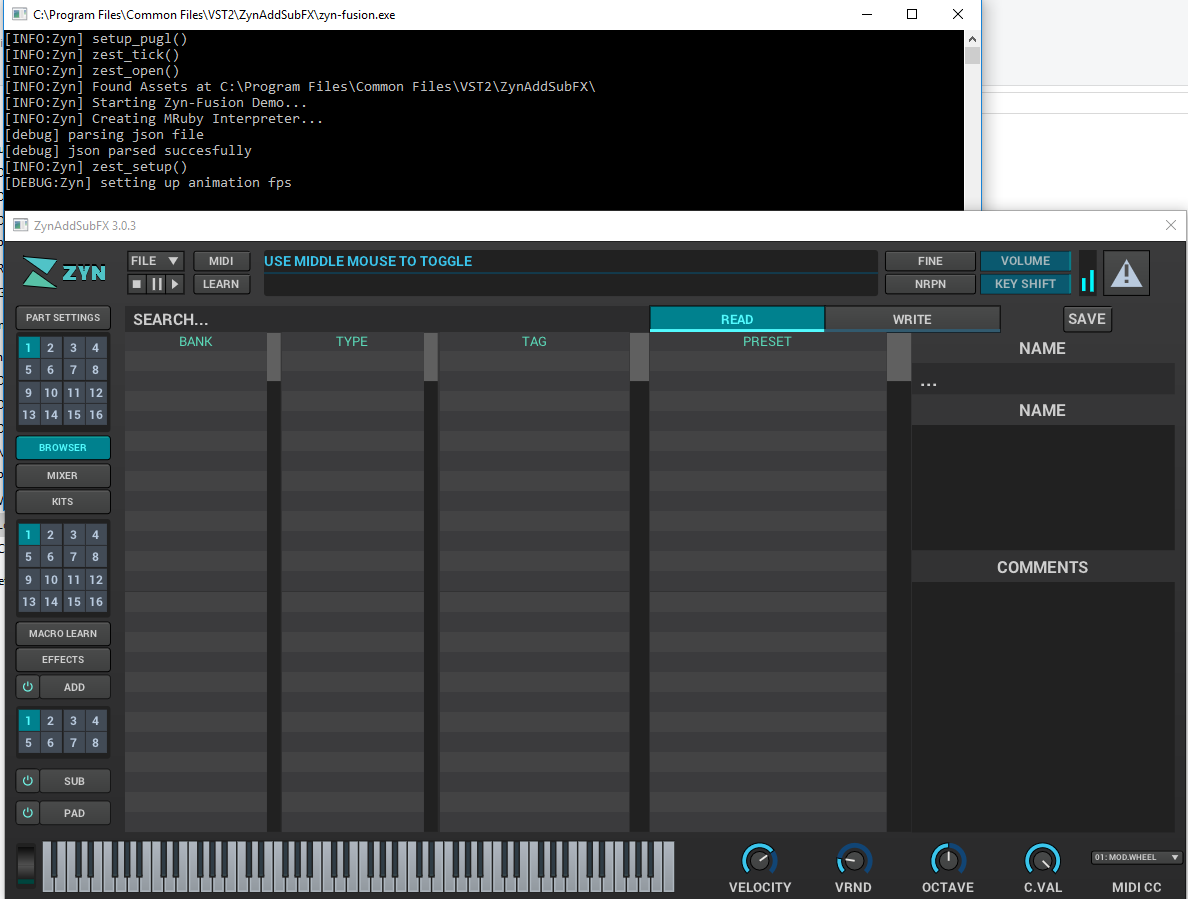Click the zyn-fusion.exe console title bar icon
The width and height of the screenshot is (1188, 899).
[x=20, y=14]
